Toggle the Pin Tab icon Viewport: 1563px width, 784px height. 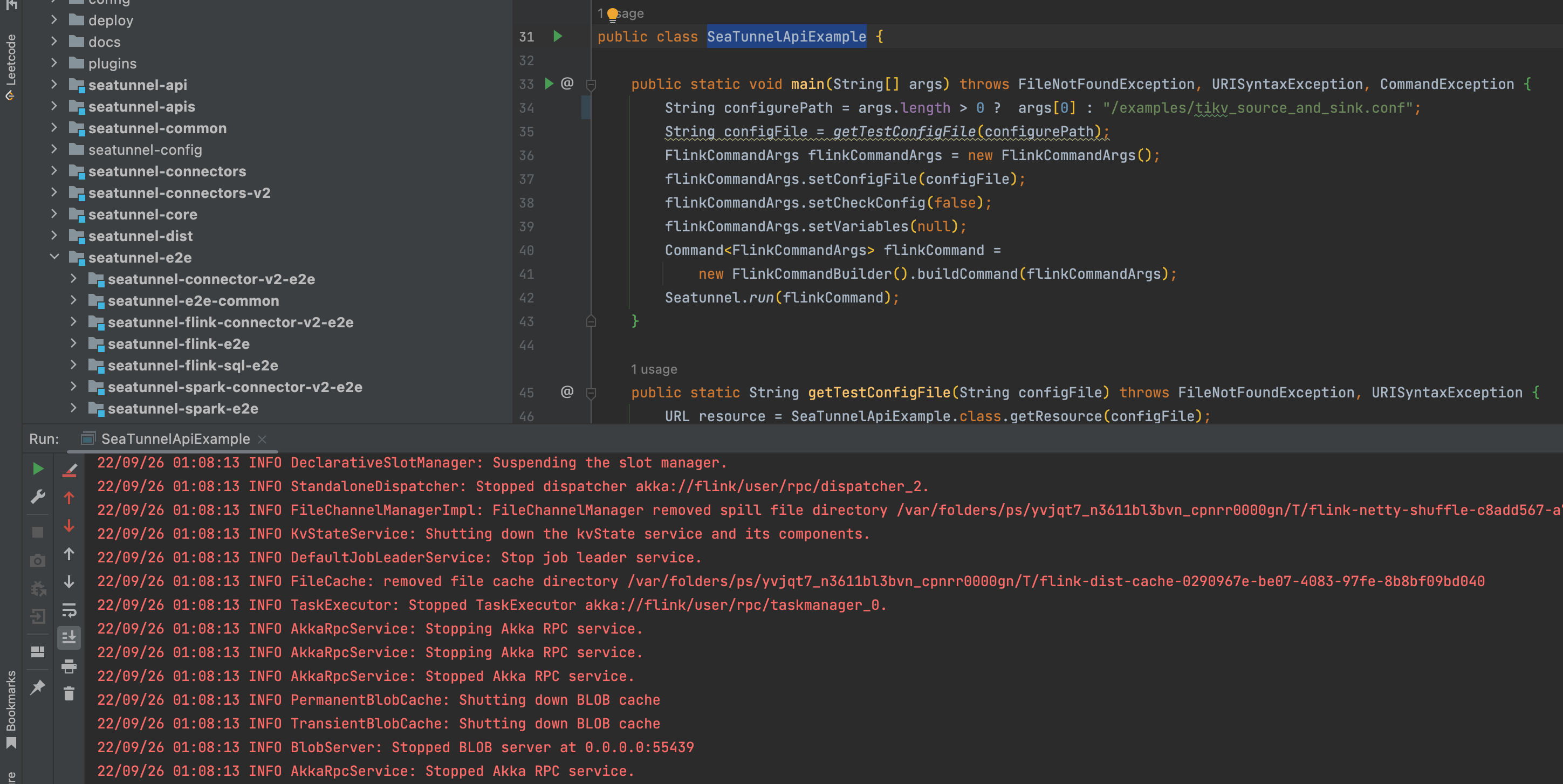click(38, 687)
